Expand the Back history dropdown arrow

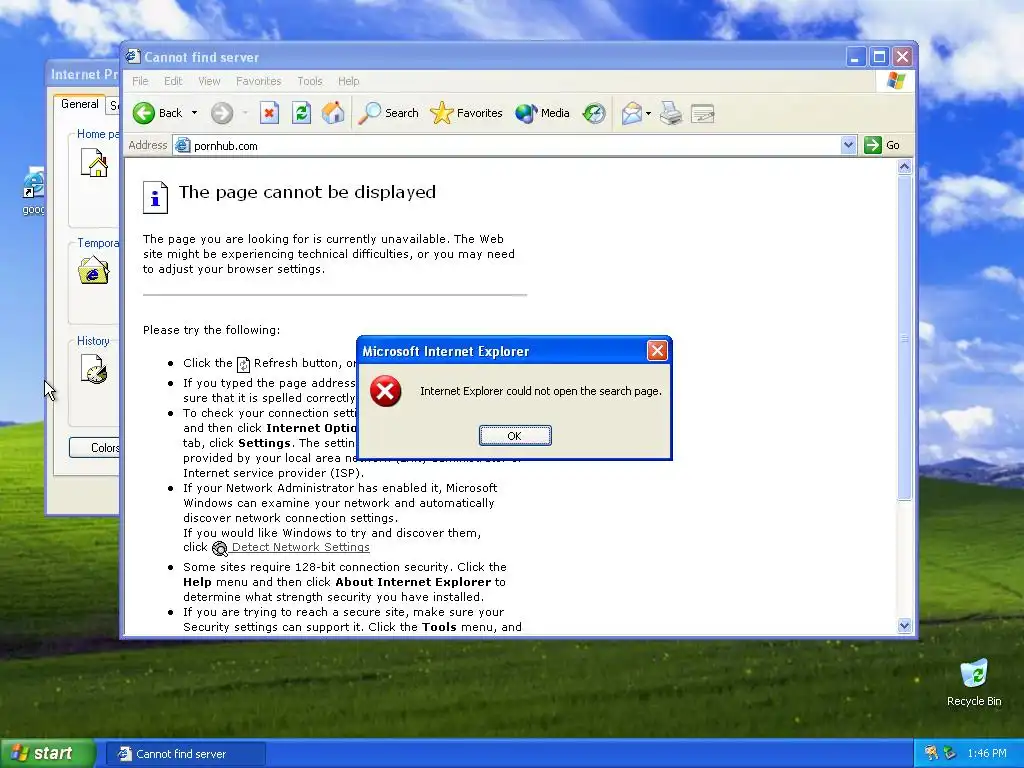pos(194,113)
